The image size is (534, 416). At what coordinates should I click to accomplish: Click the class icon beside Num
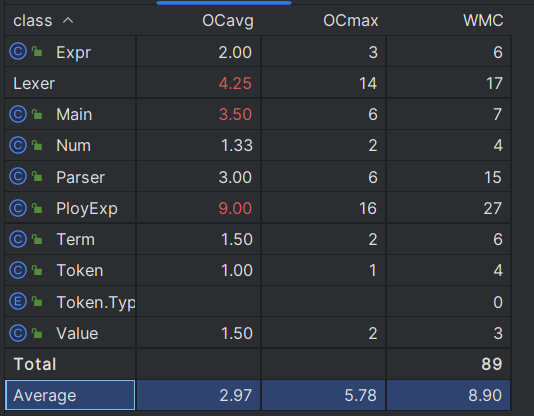click(18, 145)
